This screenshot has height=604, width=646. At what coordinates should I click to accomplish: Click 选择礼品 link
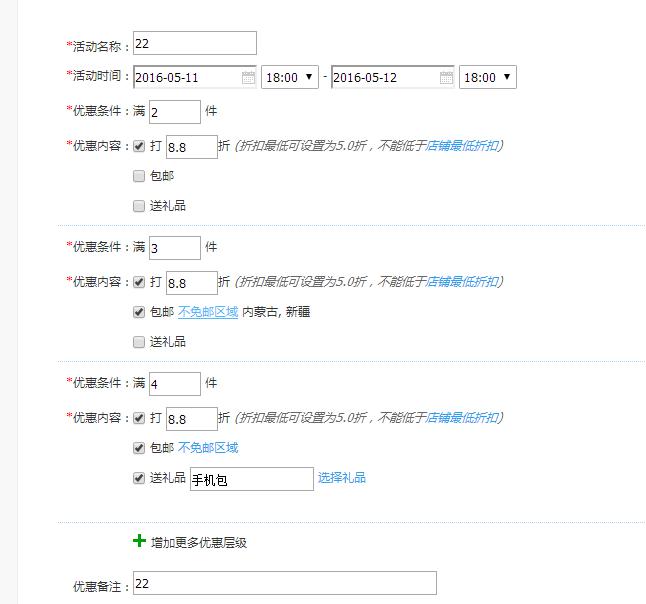(x=342, y=478)
